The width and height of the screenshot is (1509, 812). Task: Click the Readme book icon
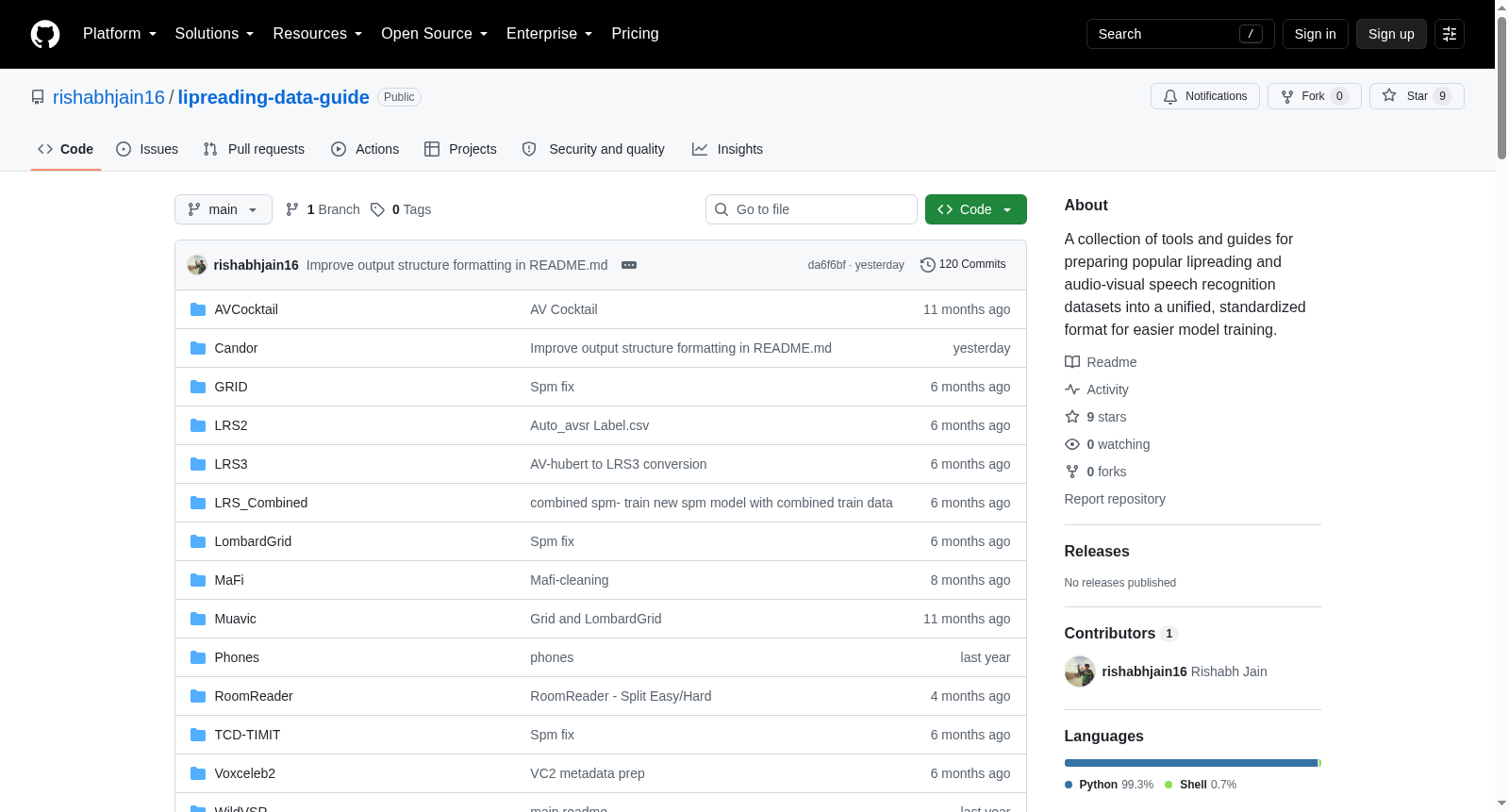[x=1072, y=362]
